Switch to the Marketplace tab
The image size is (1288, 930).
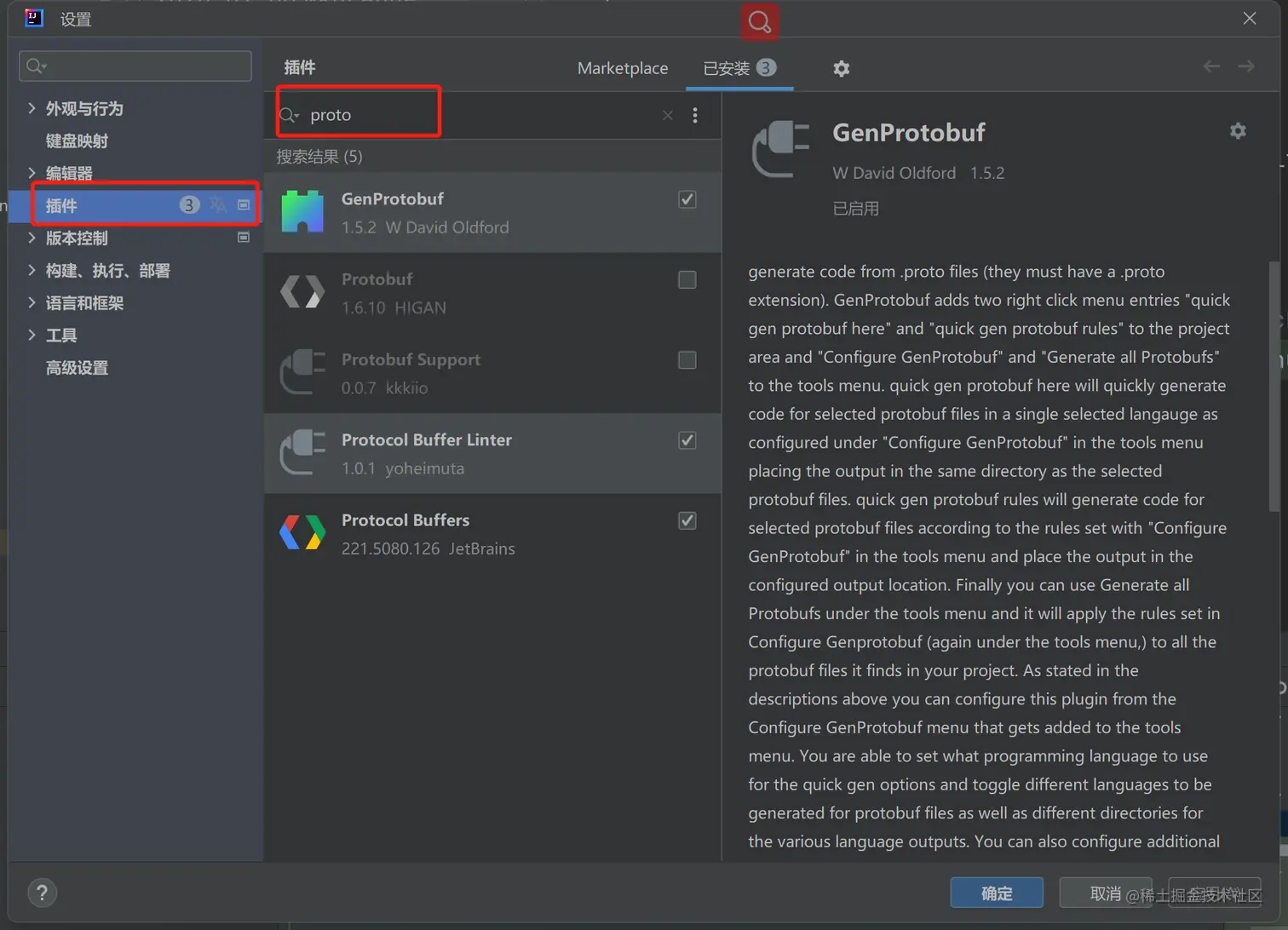pos(623,68)
